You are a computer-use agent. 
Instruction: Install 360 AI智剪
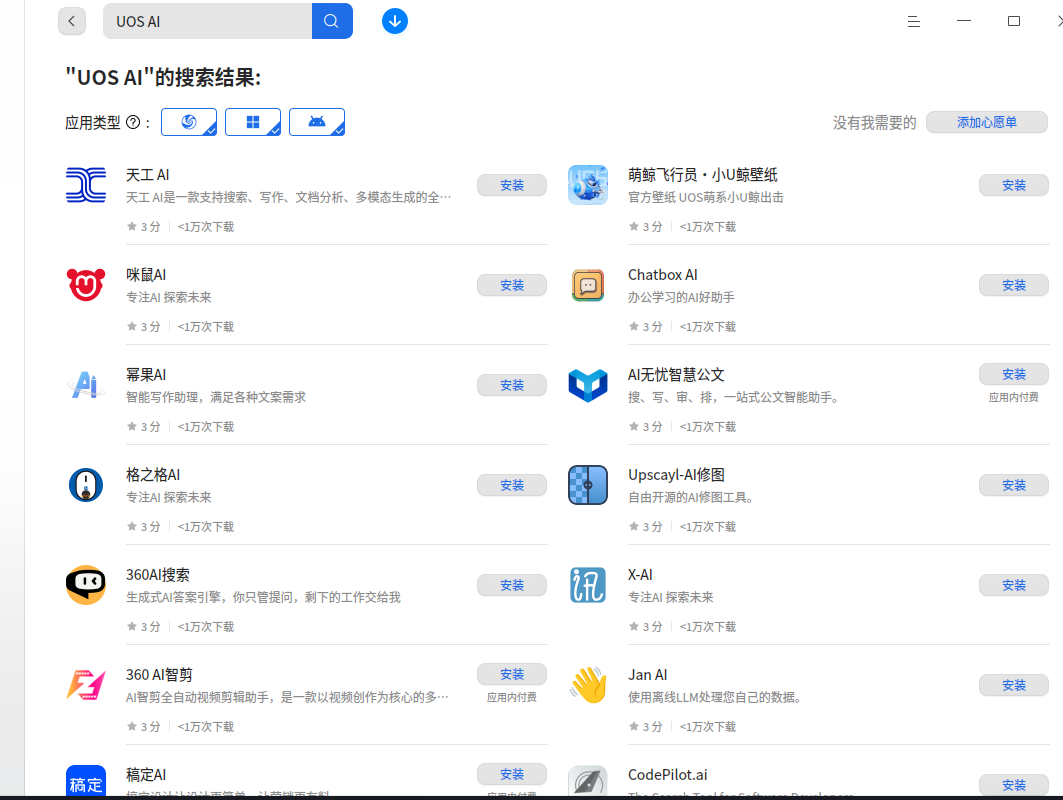pos(512,675)
